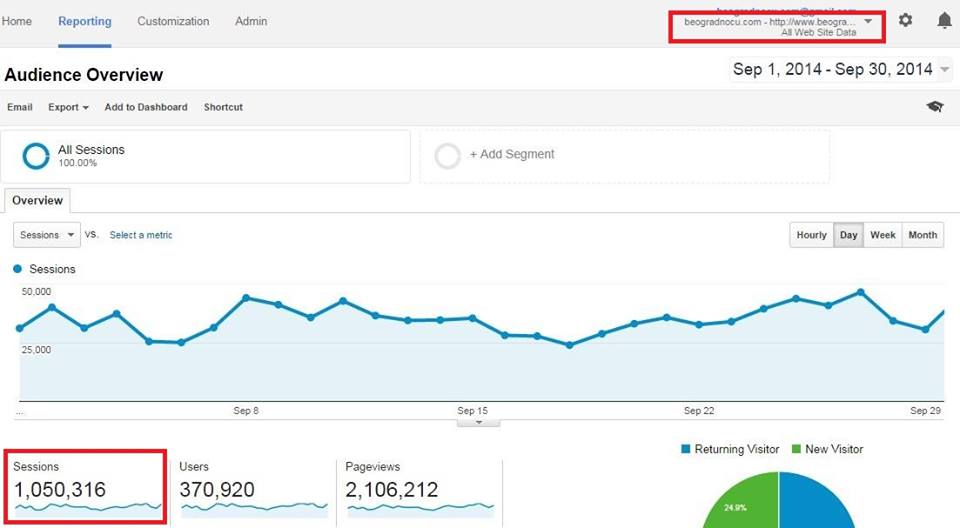Click the 100.00% text under All Sessions
The width and height of the screenshot is (960, 528).
77,163
